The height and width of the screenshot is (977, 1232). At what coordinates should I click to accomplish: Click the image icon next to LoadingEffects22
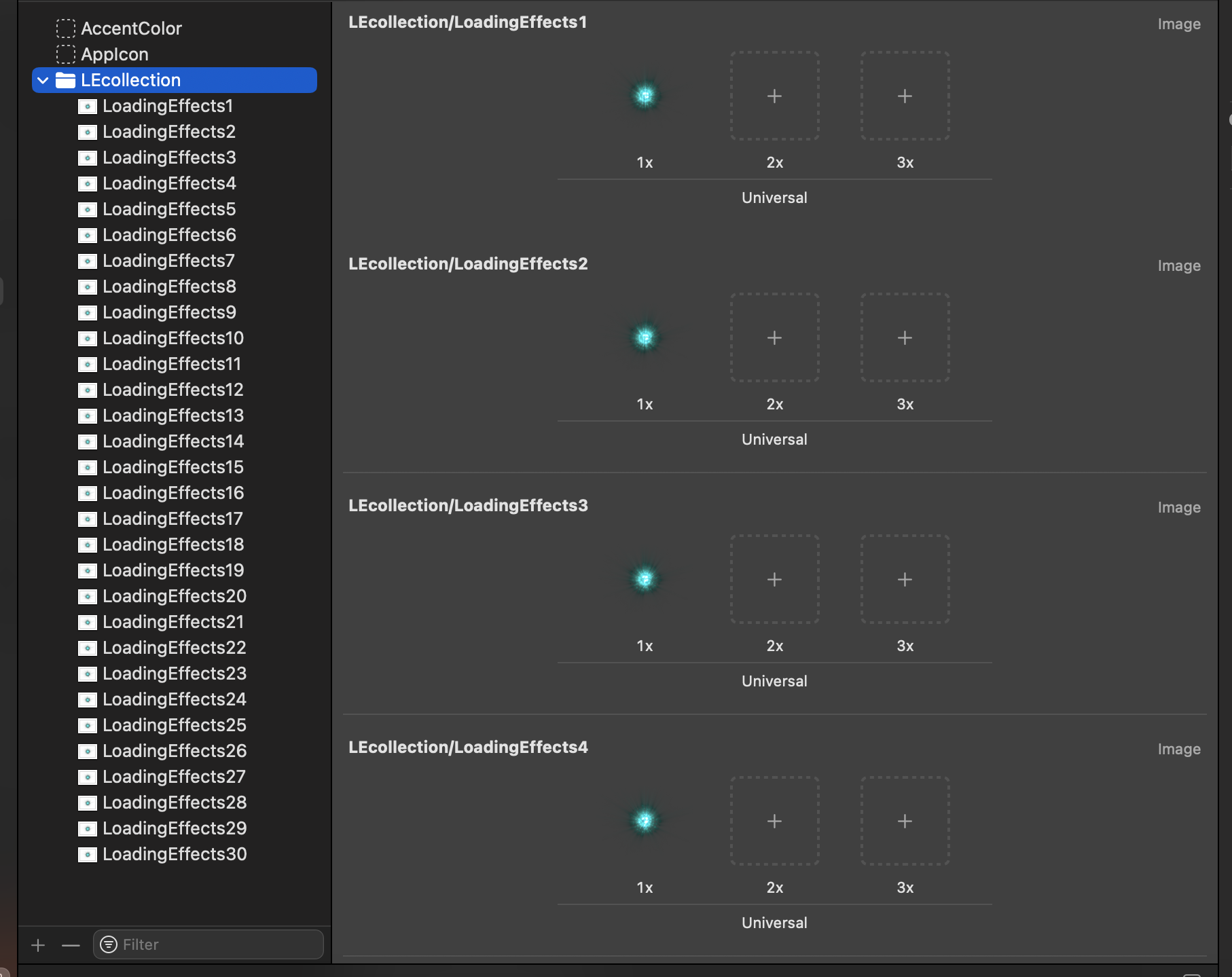tap(87, 648)
